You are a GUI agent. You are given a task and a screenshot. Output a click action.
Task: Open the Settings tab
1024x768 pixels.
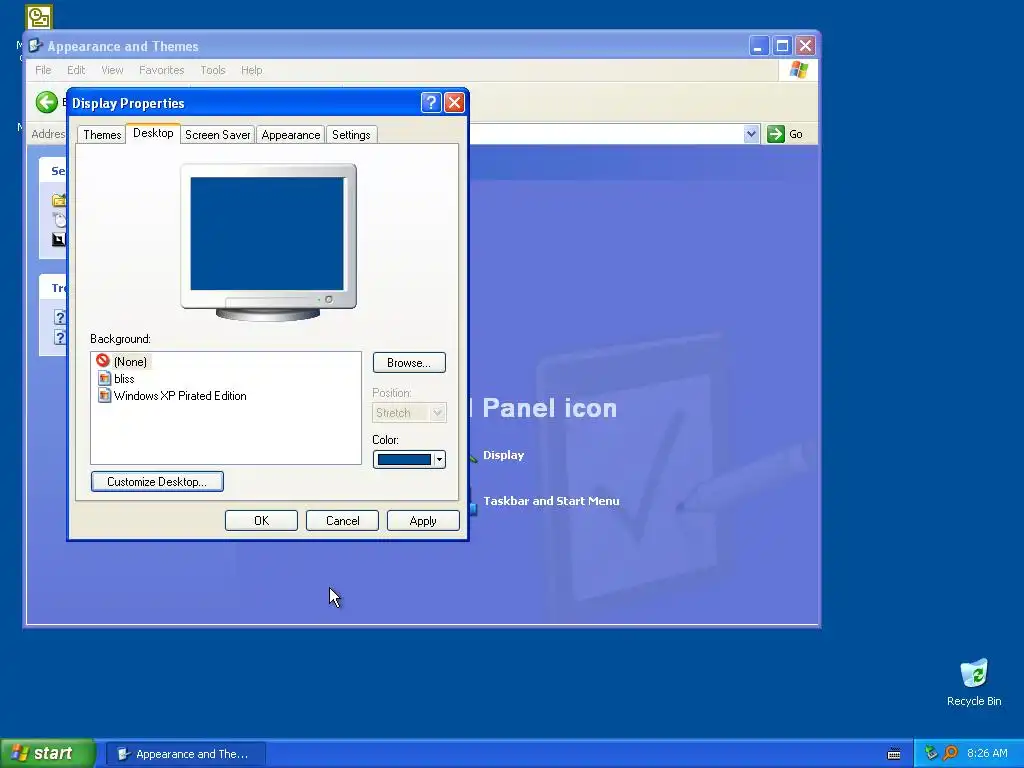click(351, 135)
